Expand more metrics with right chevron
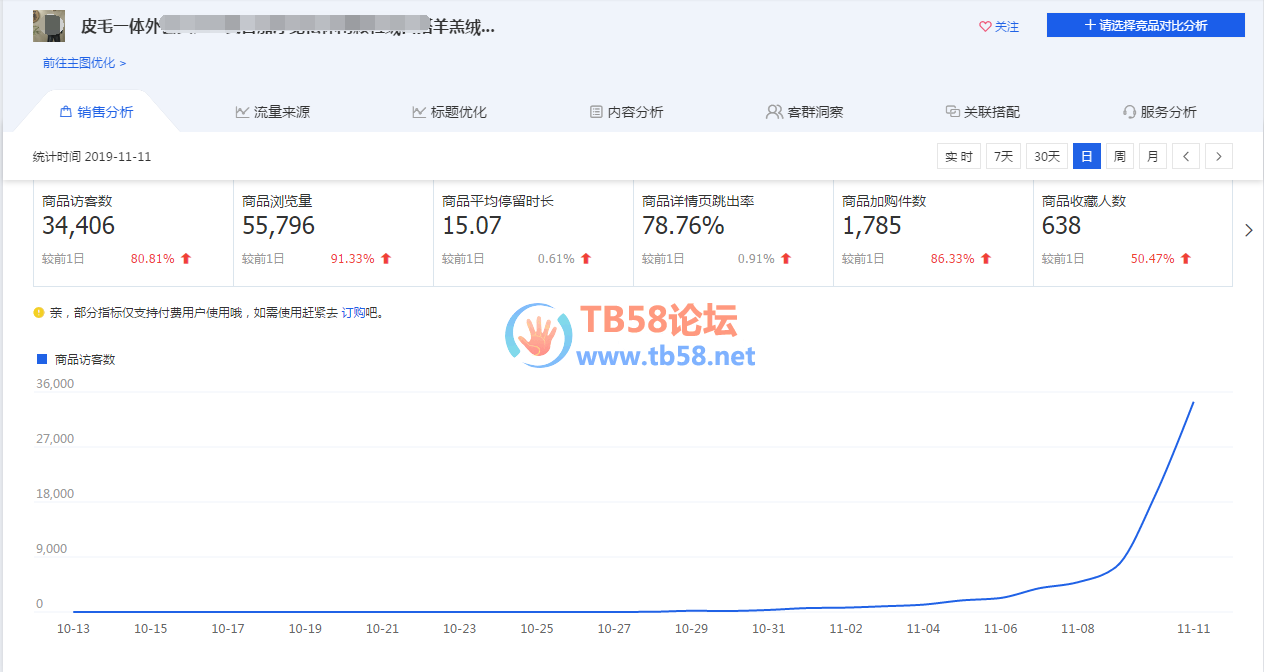This screenshot has width=1264, height=672. [1248, 231]
